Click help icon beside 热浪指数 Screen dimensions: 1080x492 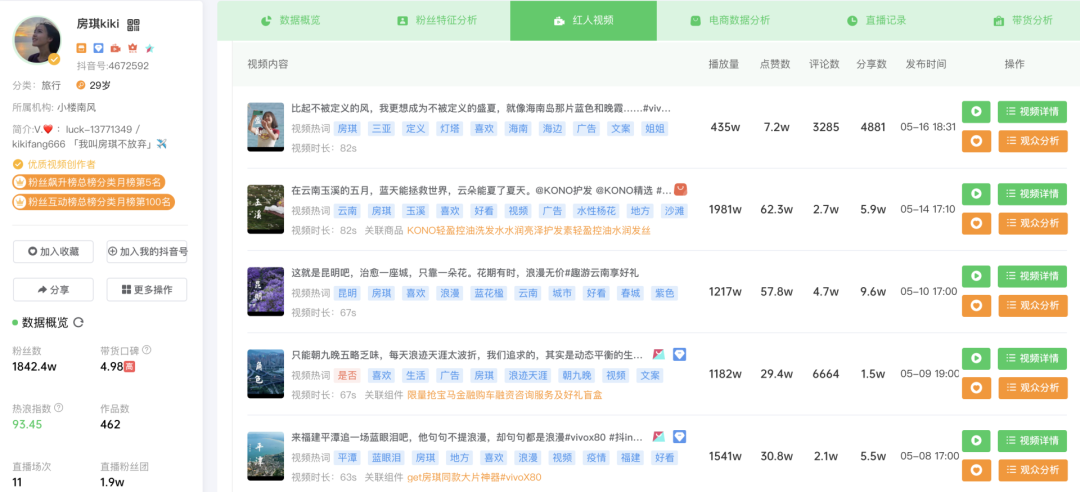[59, 408]
